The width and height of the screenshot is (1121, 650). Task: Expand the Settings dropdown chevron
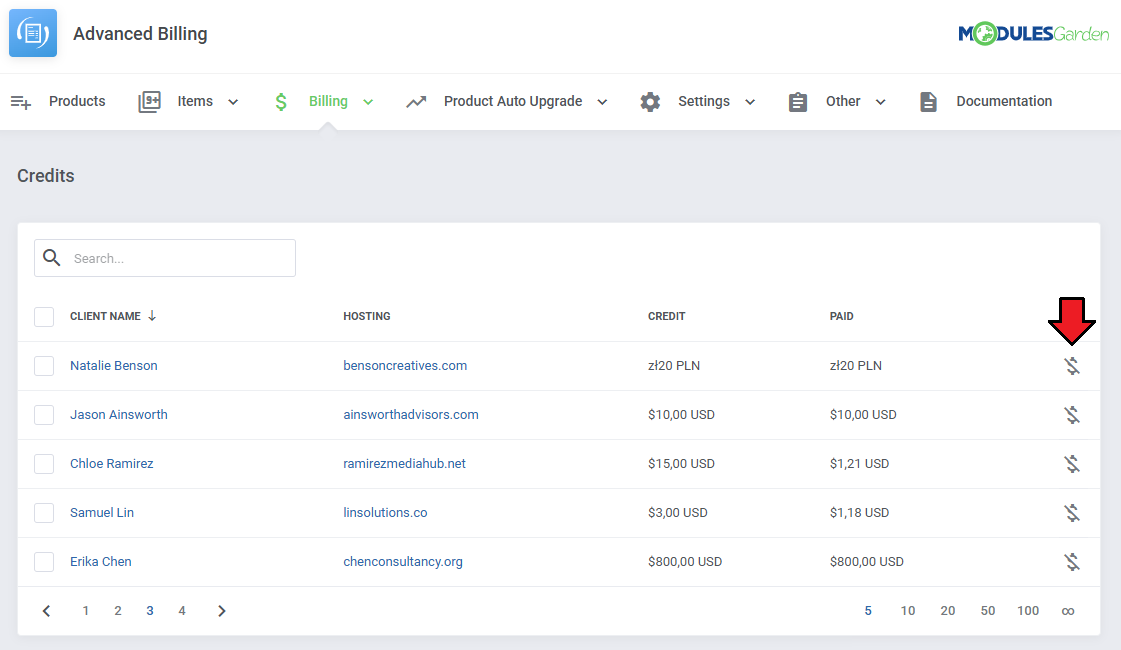(x=750, y=102)
